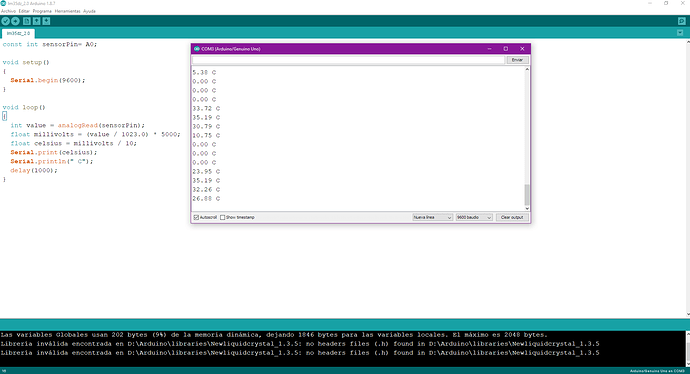
Task: Click the Serial.begin(9600) code line
Action: click(x=48, y=80)
